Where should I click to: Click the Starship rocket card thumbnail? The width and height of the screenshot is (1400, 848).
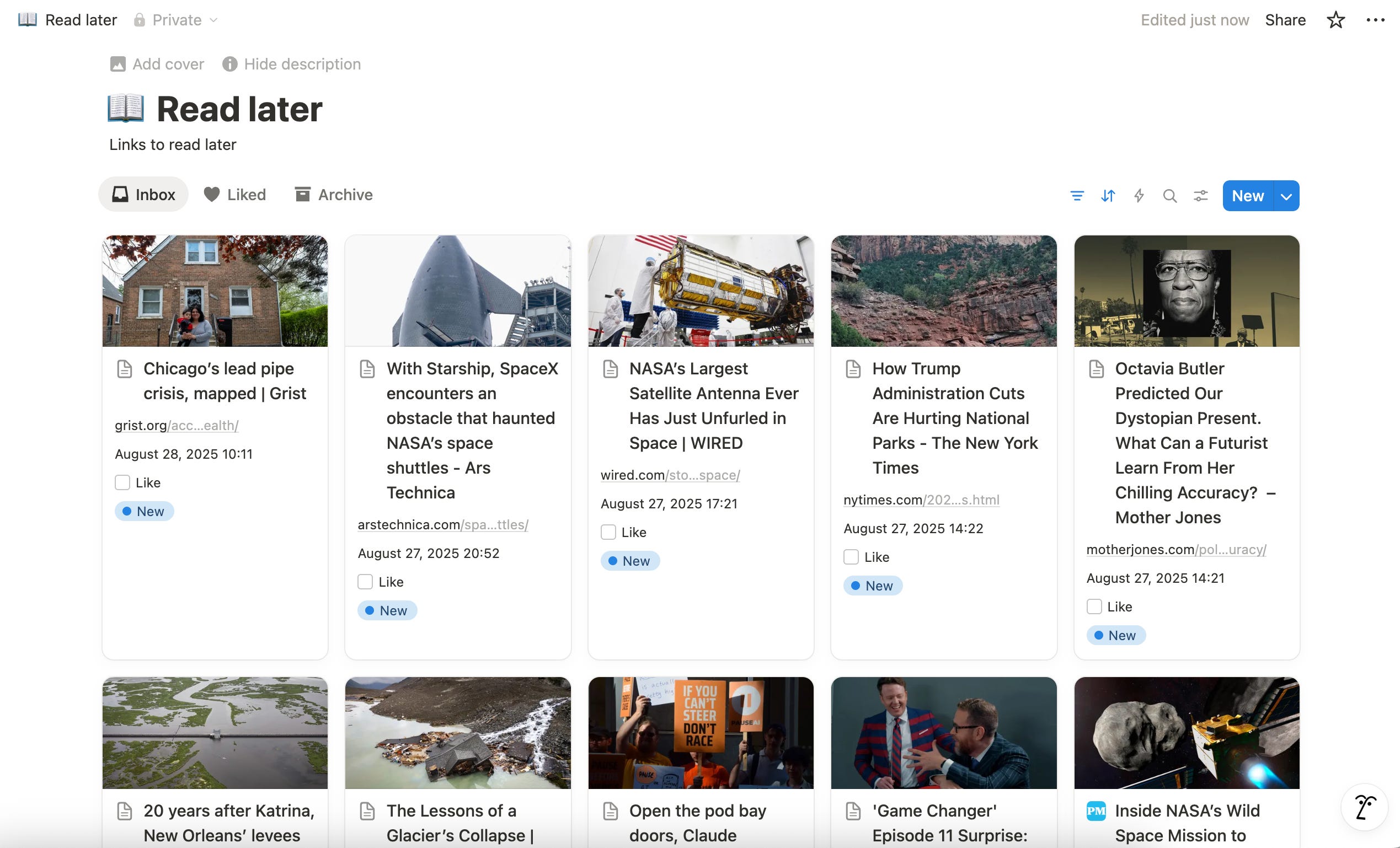click(x=457, y=291)
